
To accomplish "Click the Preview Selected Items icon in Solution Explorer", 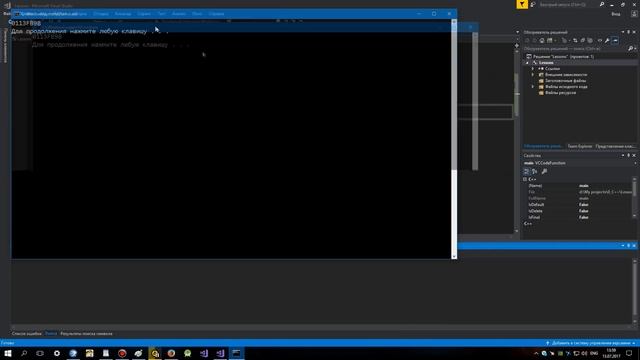I will click(615, 40).
